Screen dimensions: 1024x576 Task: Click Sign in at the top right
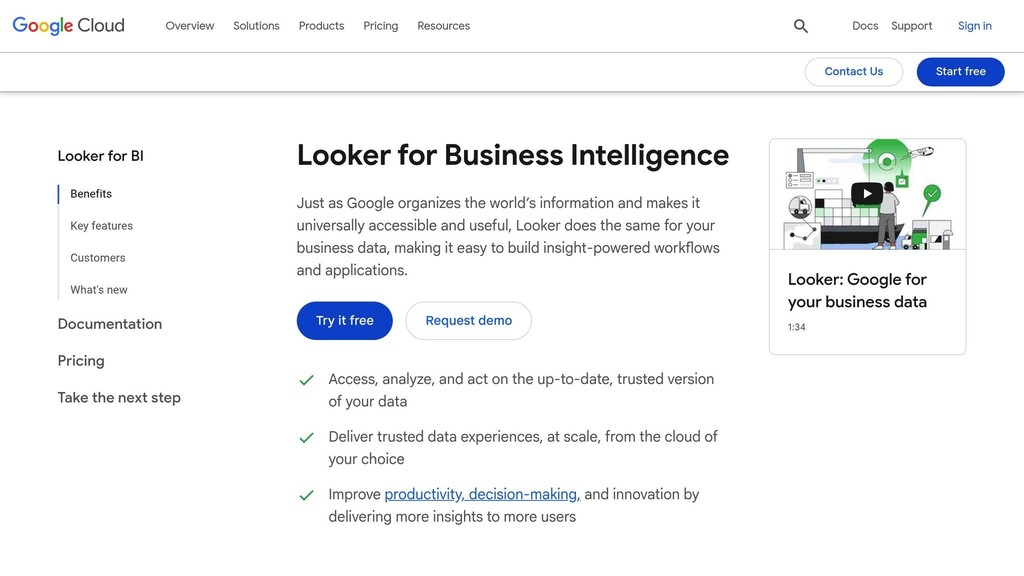(974, 25)
